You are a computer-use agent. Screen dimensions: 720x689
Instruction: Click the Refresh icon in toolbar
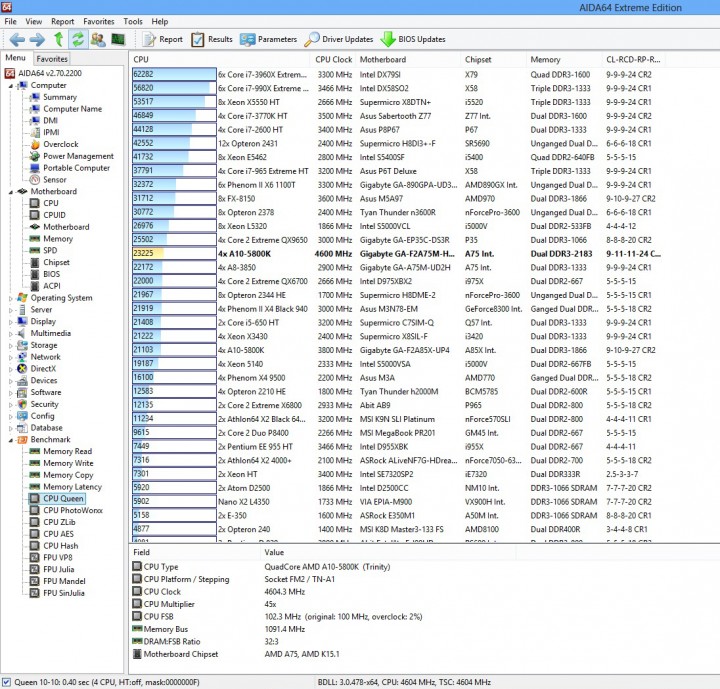[78, 40]
